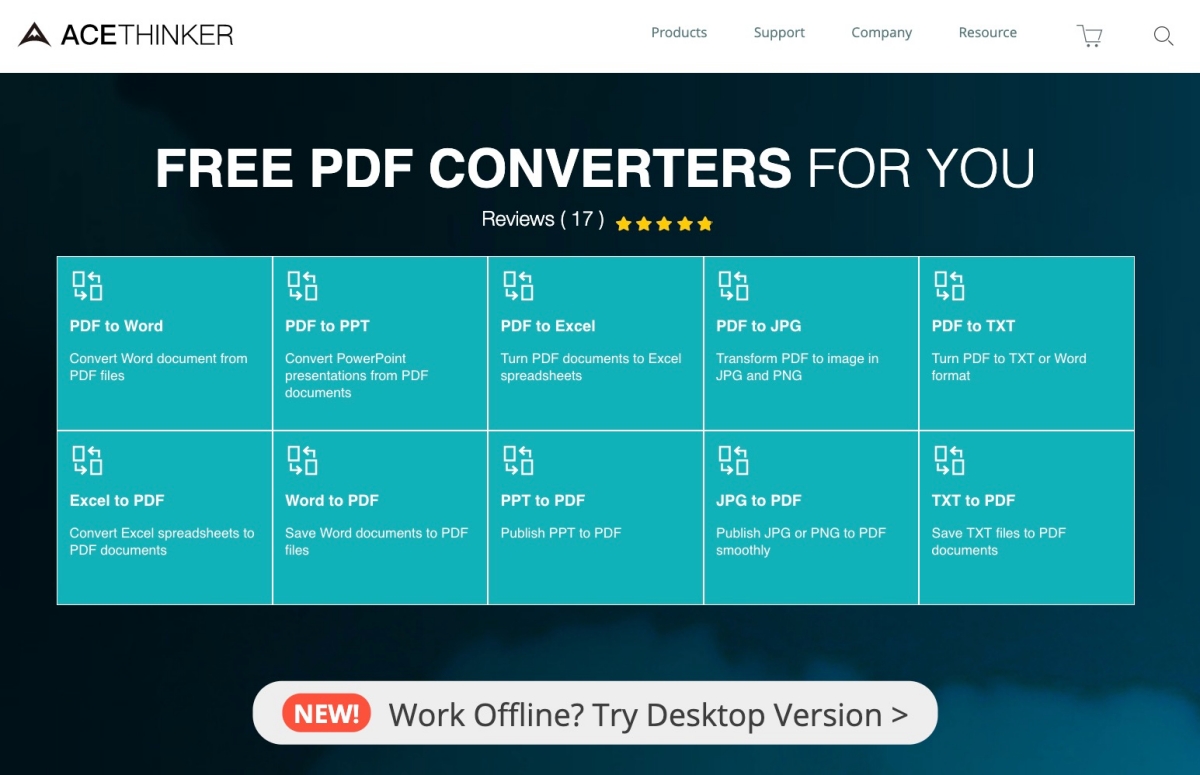Open the Company menu
This screenshot has height=775, width=1200.
pyautogui.click(x=881, y=33)
